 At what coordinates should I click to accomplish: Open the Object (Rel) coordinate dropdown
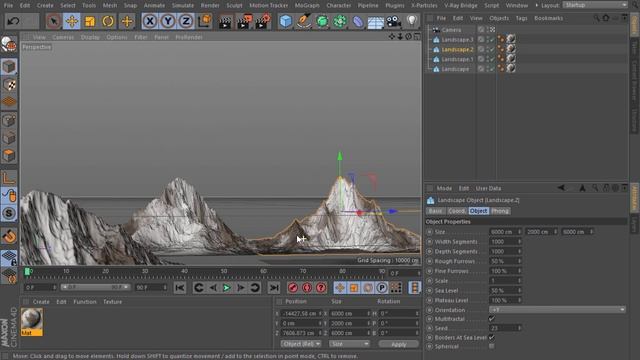[x=300, y=344]
